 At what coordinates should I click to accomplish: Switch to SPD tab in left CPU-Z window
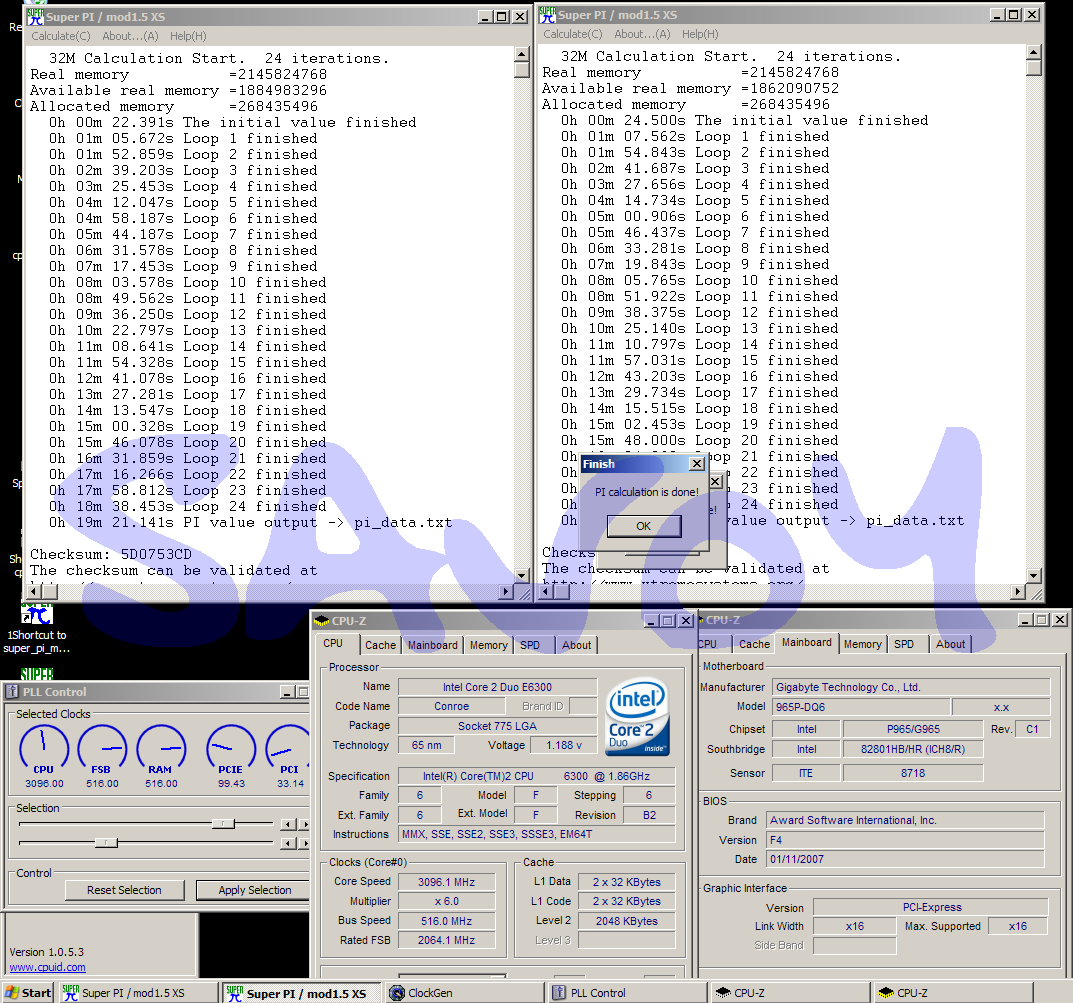pyautogui.click(x=530, y=645)
